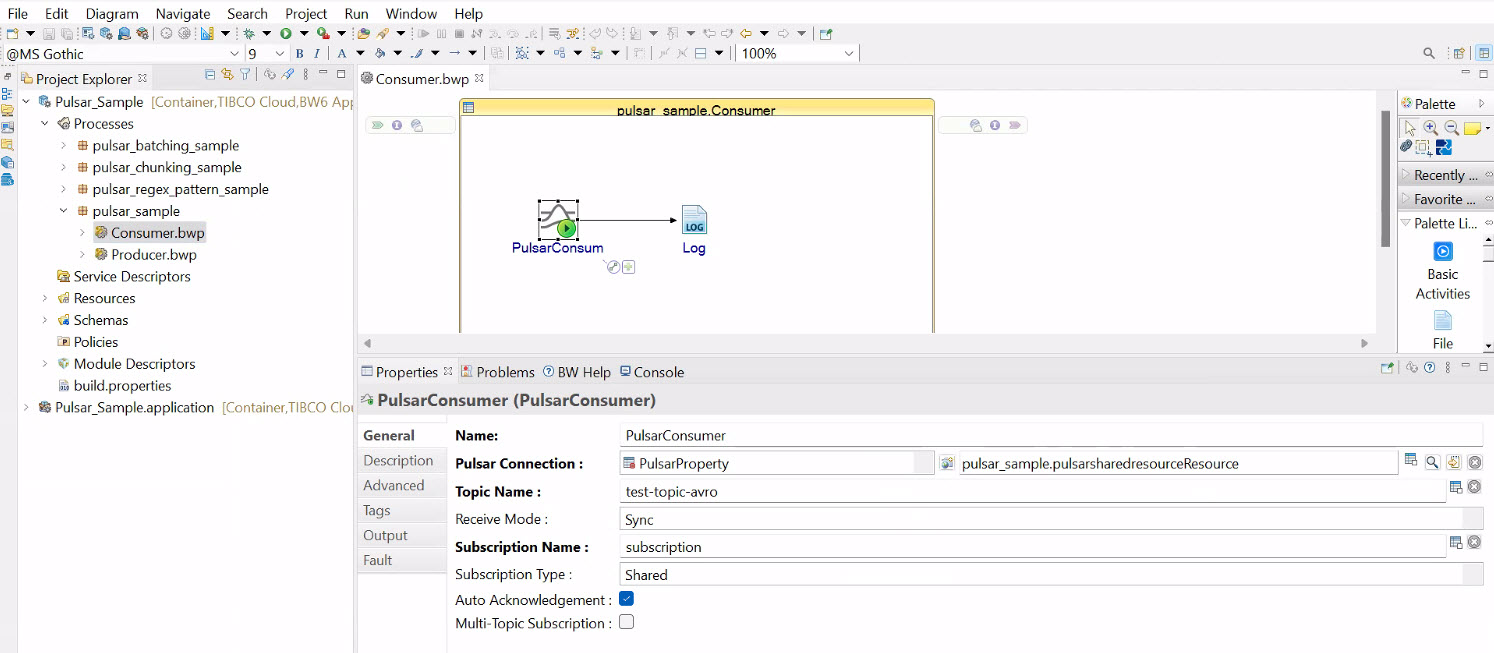Click the PulsarConsumer activity icon on canvas
This screenshot has height=653, width=1494.
coord(557,219)
